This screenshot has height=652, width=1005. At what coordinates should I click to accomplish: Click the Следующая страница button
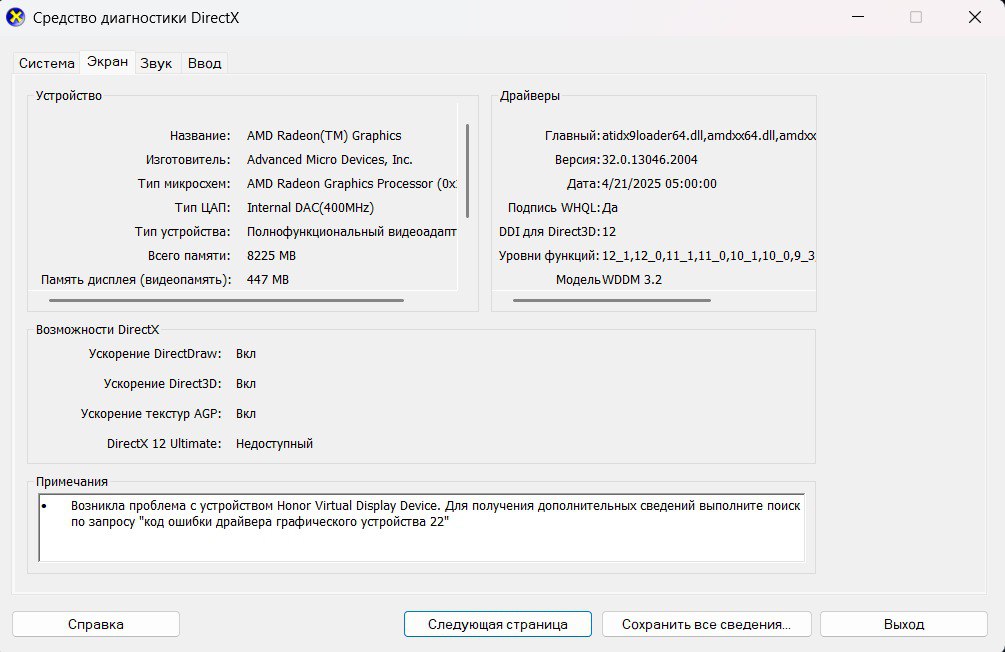pos(497,624)
